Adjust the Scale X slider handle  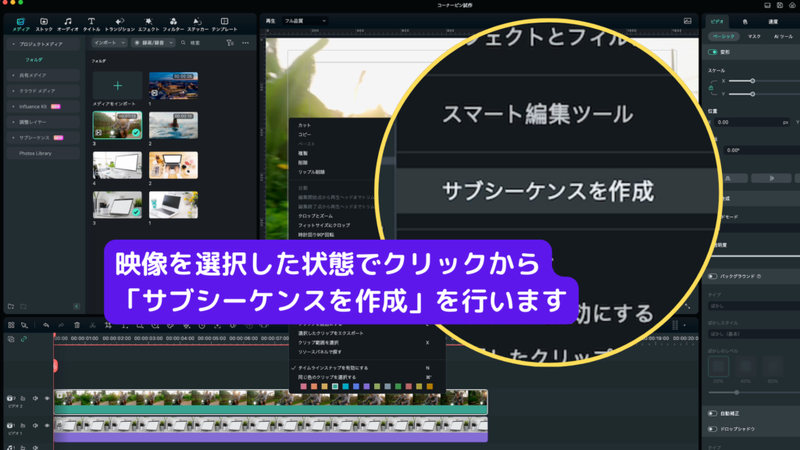coord(753,81)
